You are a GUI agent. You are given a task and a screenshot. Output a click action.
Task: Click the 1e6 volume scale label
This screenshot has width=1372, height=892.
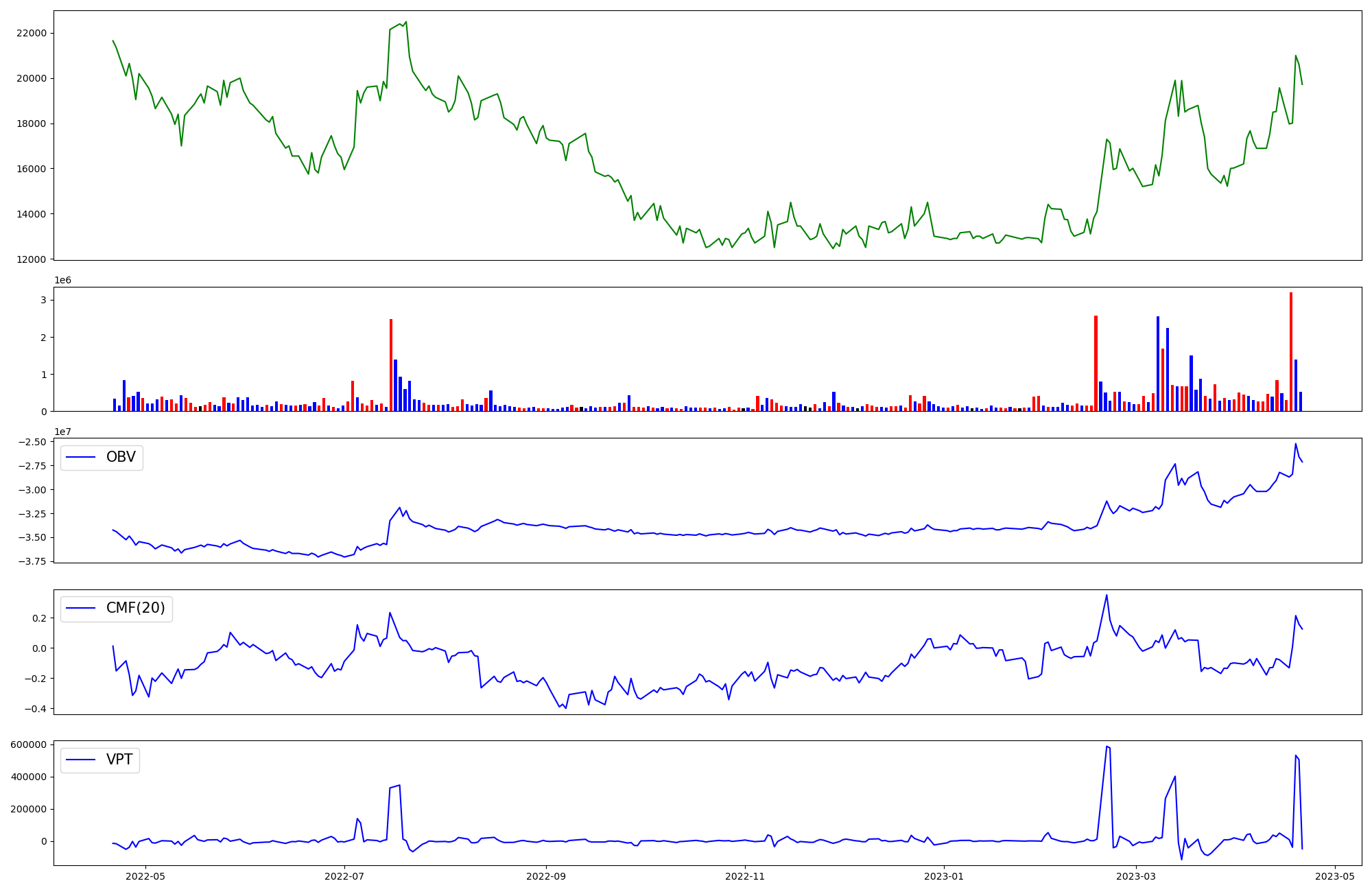coord(62,281)
